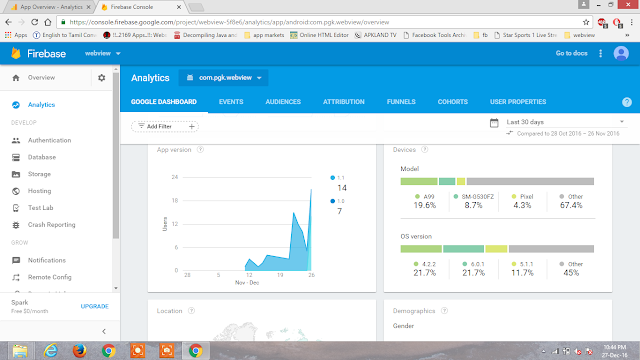This screenshot has width=640, height=360.
Task: Click the help question mark icon
Action: (x=627, y=102)
